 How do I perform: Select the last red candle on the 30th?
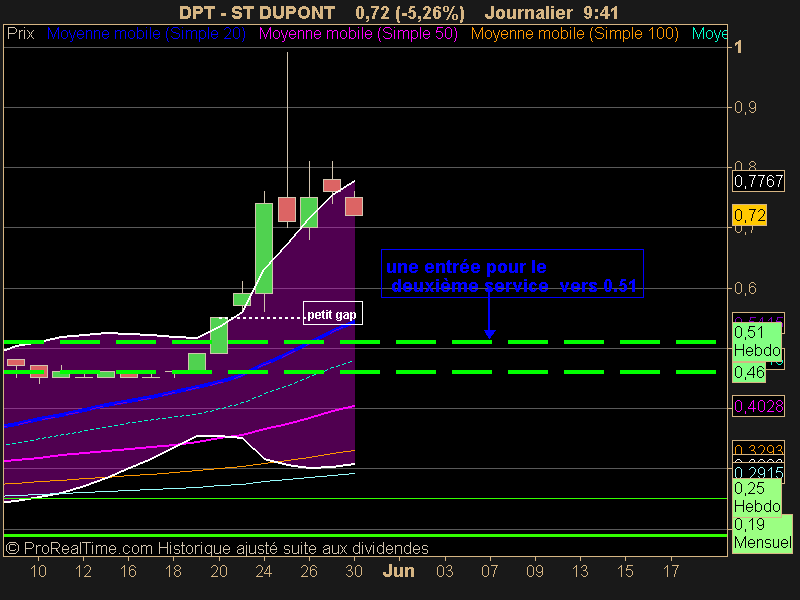(354, 207)
